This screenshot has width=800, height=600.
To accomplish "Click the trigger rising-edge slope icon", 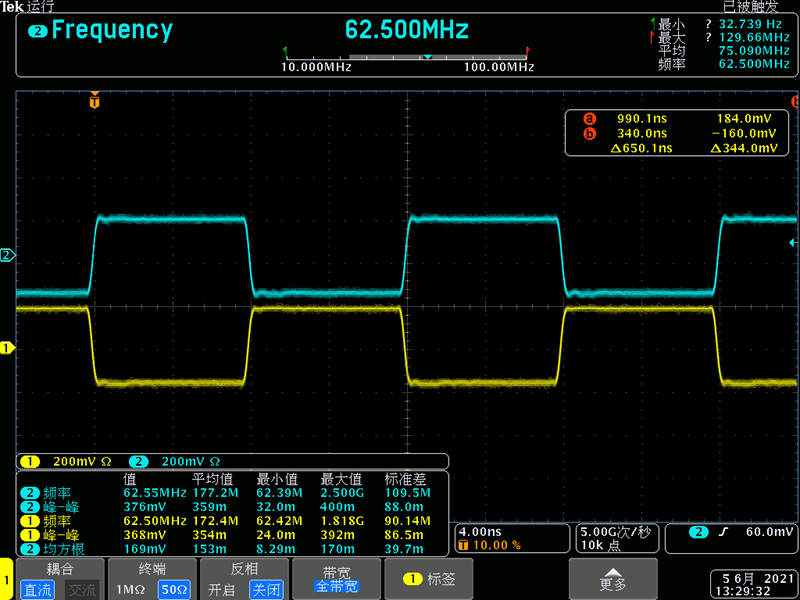I will pos(722,532).
